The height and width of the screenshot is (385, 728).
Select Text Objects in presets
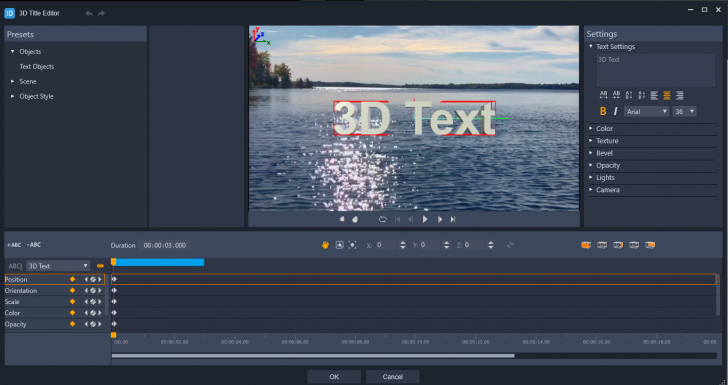37,66
